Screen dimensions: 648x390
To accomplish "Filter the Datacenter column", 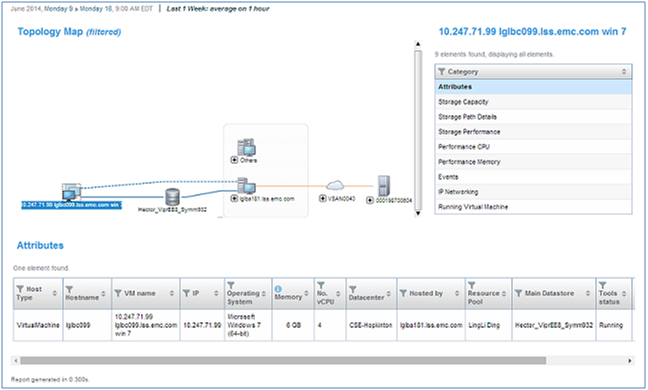I will click(353, 289).
